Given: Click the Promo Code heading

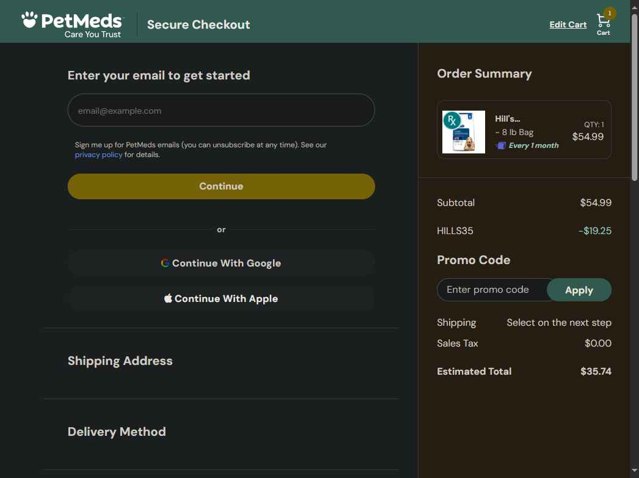Looking at the screenshot, I should click(474, 260).
